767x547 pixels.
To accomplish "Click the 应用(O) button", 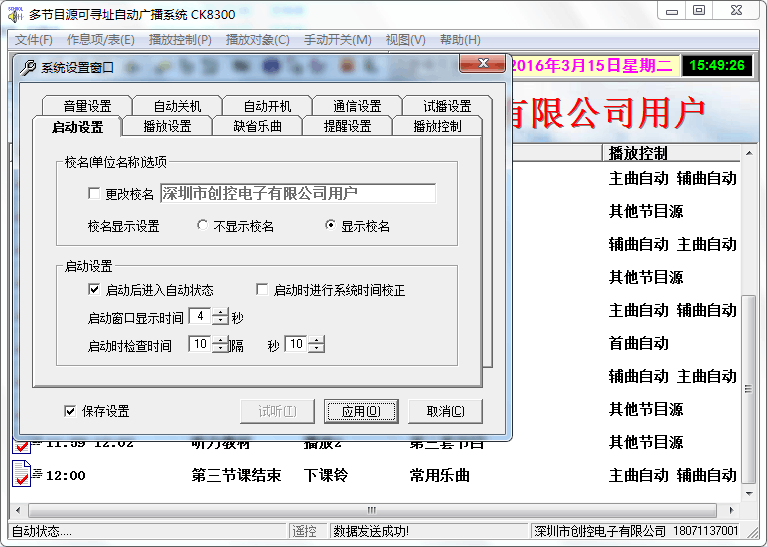I will (x=361, y=411).
